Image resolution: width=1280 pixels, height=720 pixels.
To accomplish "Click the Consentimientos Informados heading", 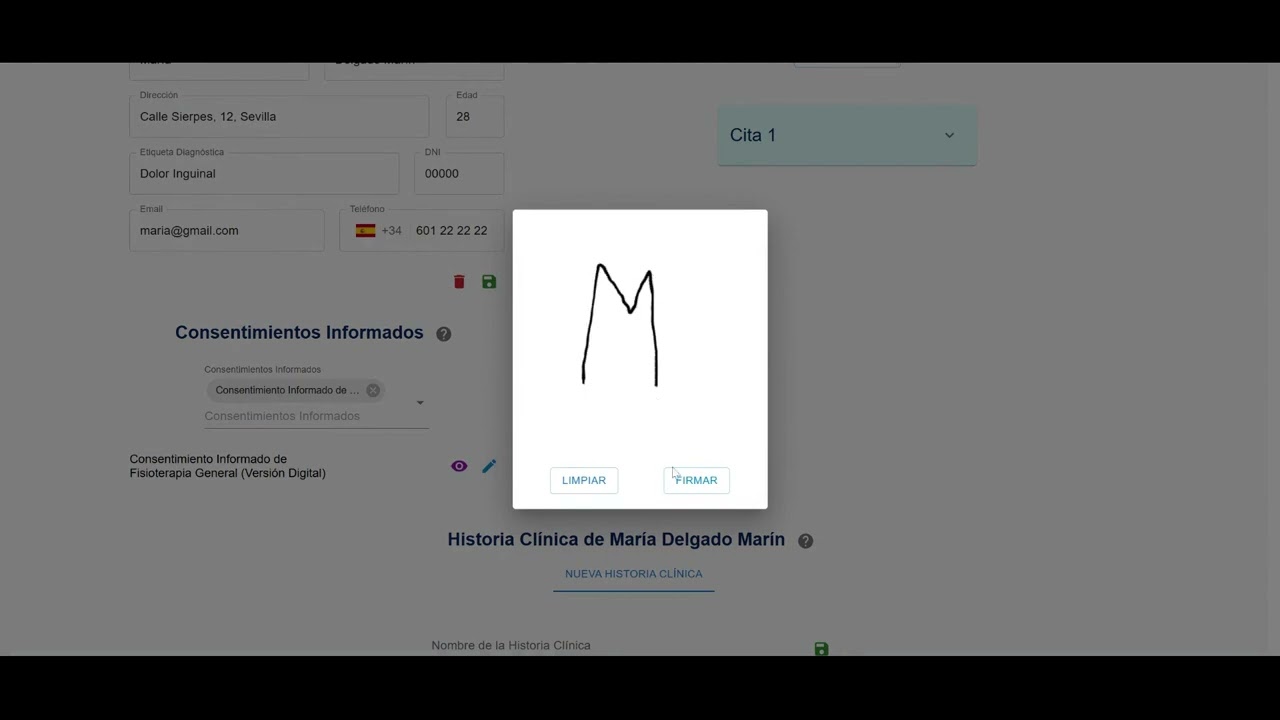I will pyautogui.click(x=299, y=333).
